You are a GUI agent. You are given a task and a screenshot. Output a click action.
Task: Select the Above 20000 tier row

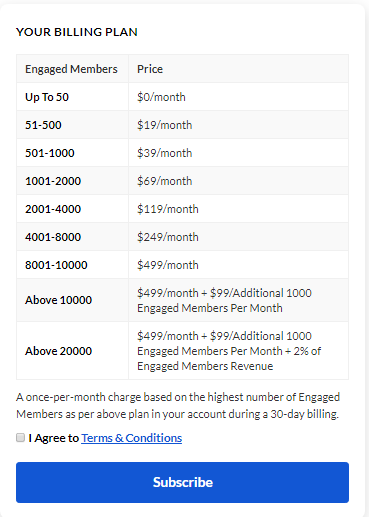click(182, 351)
